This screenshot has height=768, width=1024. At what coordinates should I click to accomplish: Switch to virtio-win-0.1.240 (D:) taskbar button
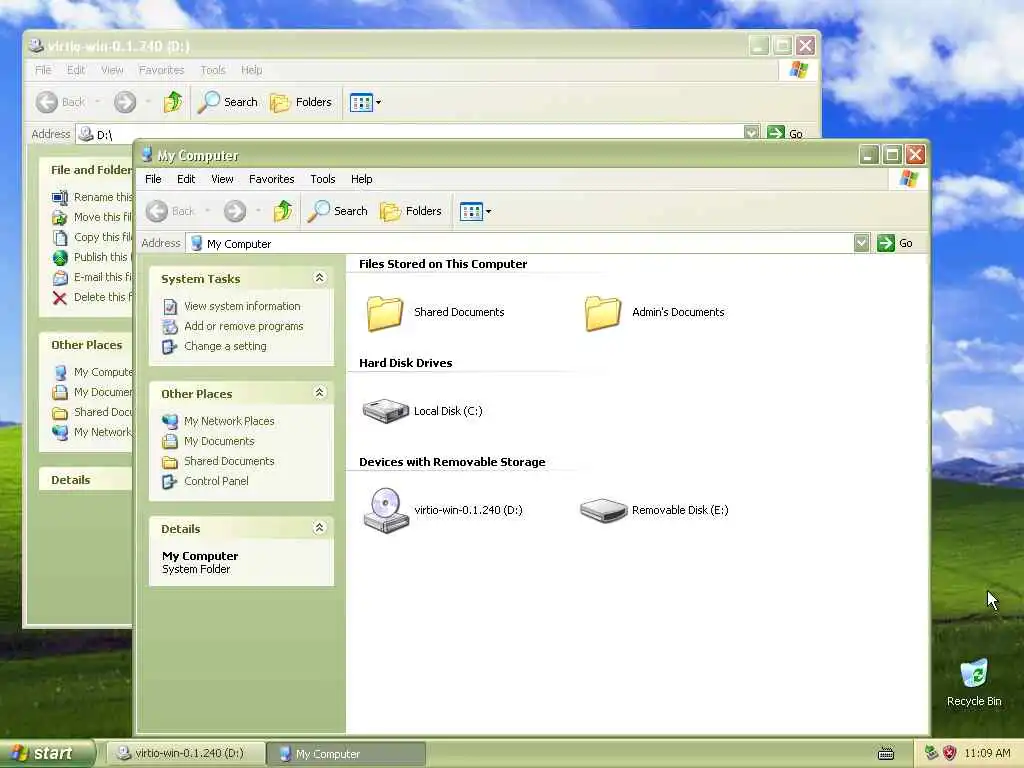185,753
